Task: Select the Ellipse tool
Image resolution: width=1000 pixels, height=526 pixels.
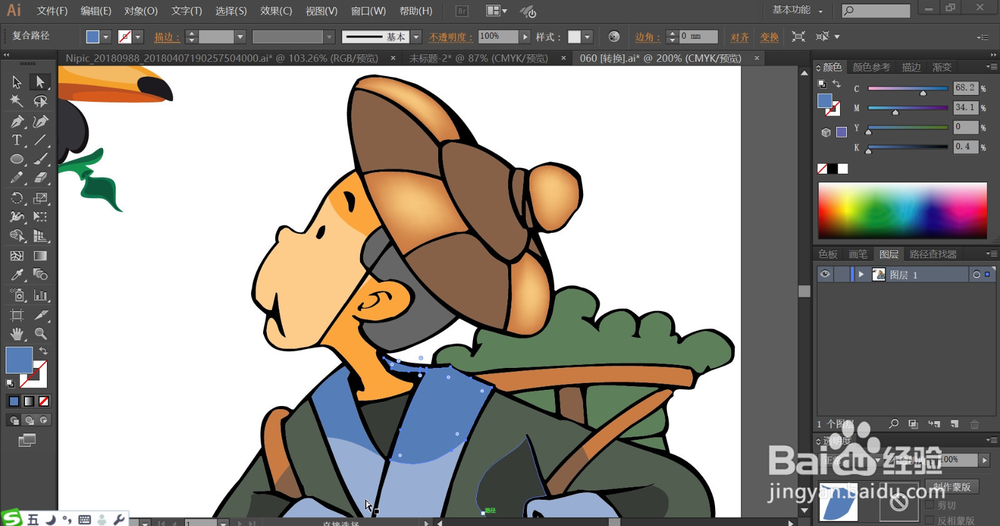Action: 17,159
